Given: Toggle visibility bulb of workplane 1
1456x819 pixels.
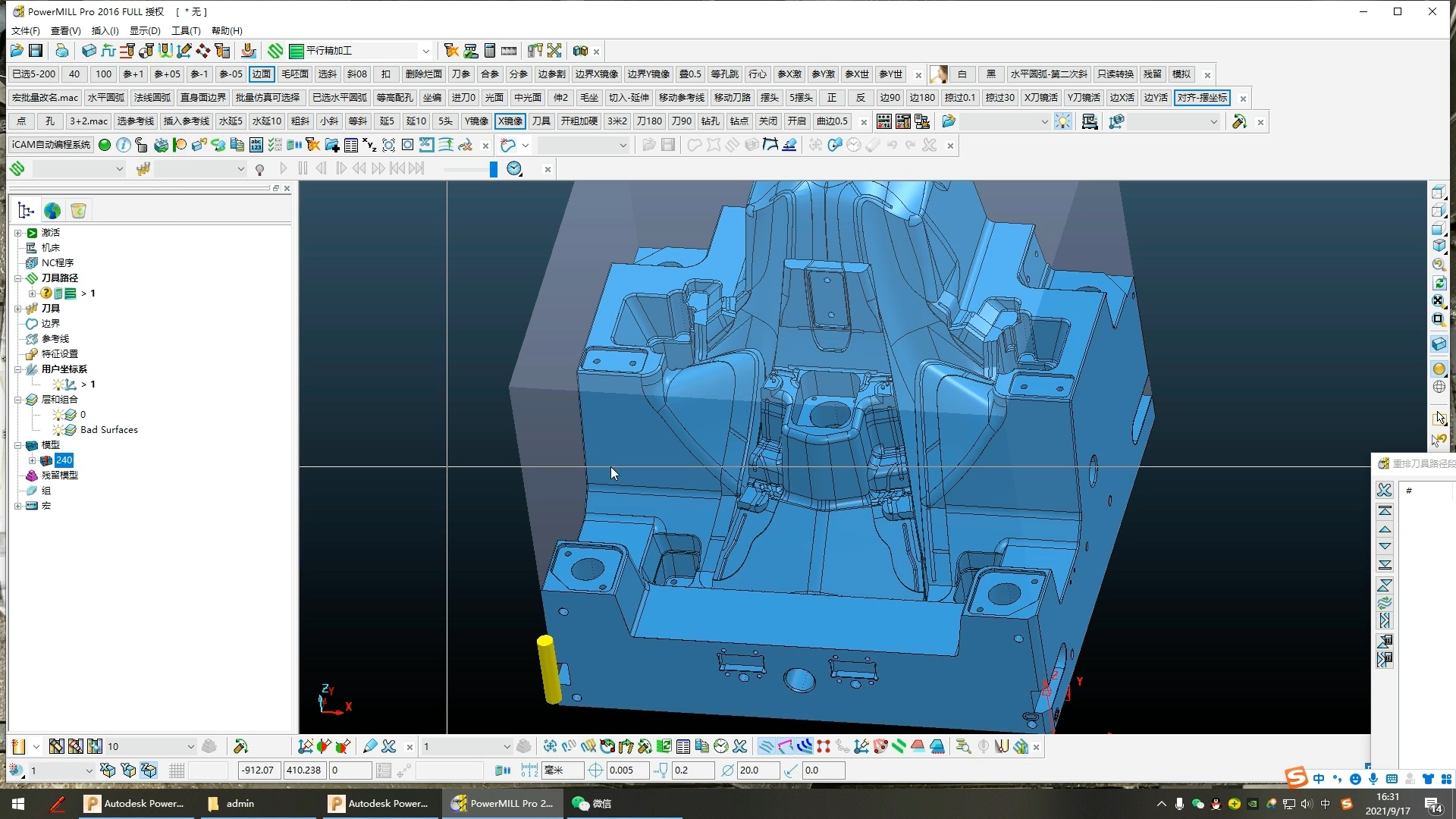Looking at the screenshot, I should (x=58, y=384).
